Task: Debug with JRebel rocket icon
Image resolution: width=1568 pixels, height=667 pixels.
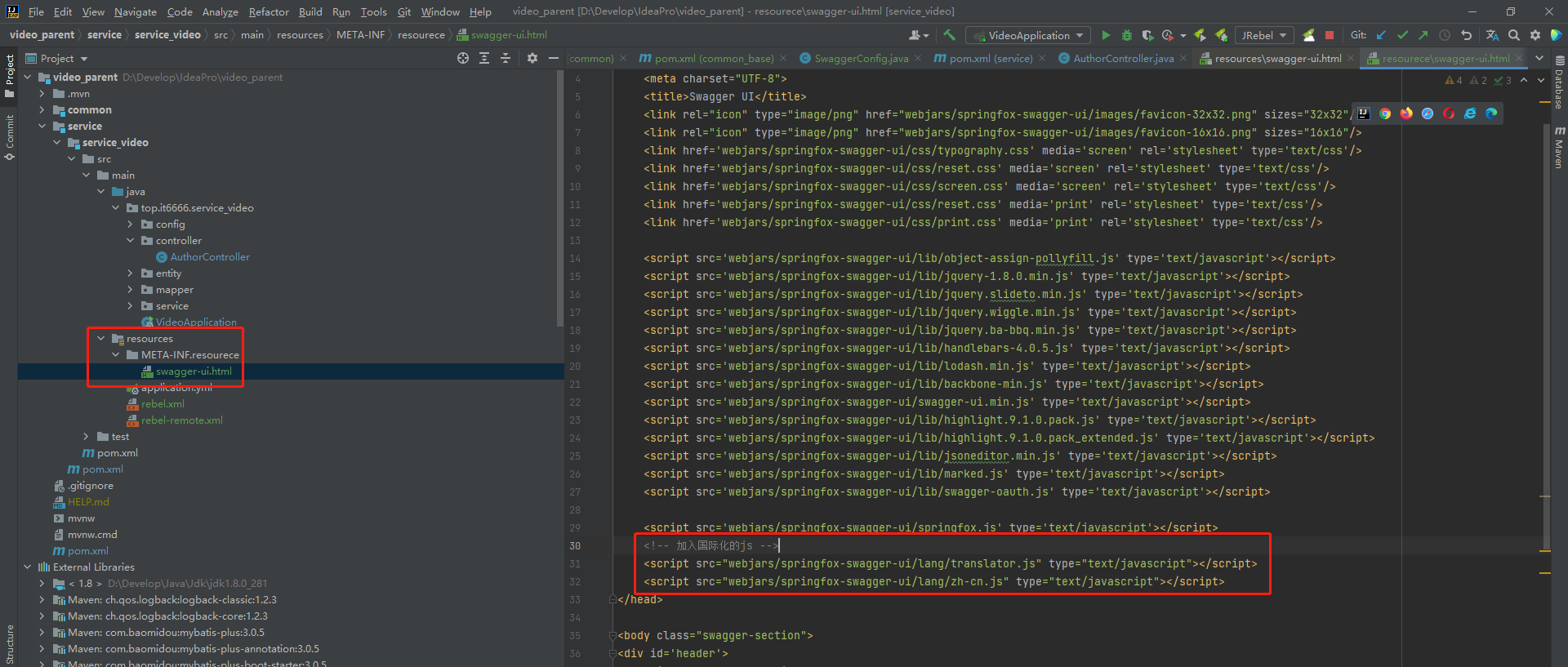Action: [1221, 35]
